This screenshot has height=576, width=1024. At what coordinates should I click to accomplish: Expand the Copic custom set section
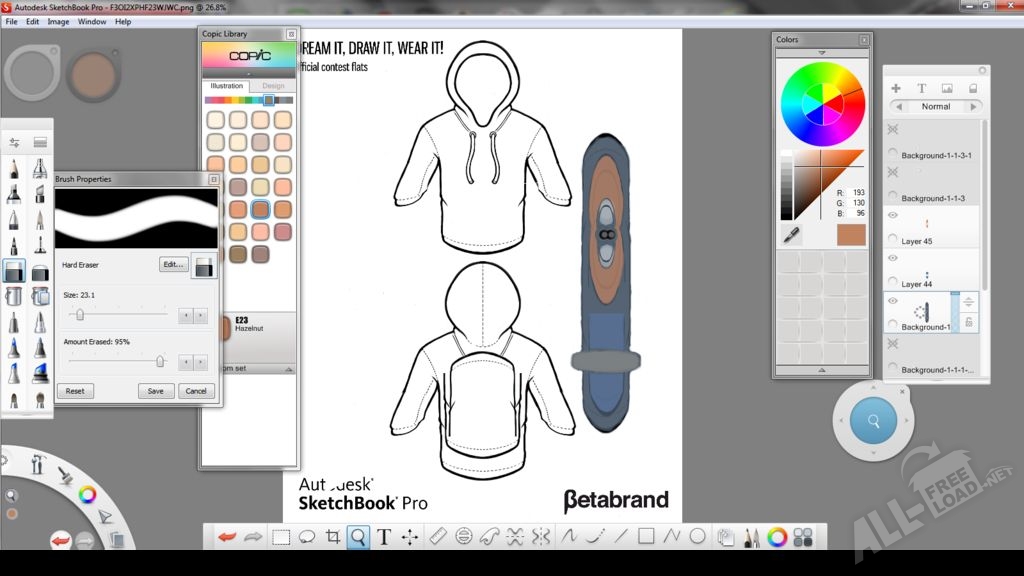289,368
